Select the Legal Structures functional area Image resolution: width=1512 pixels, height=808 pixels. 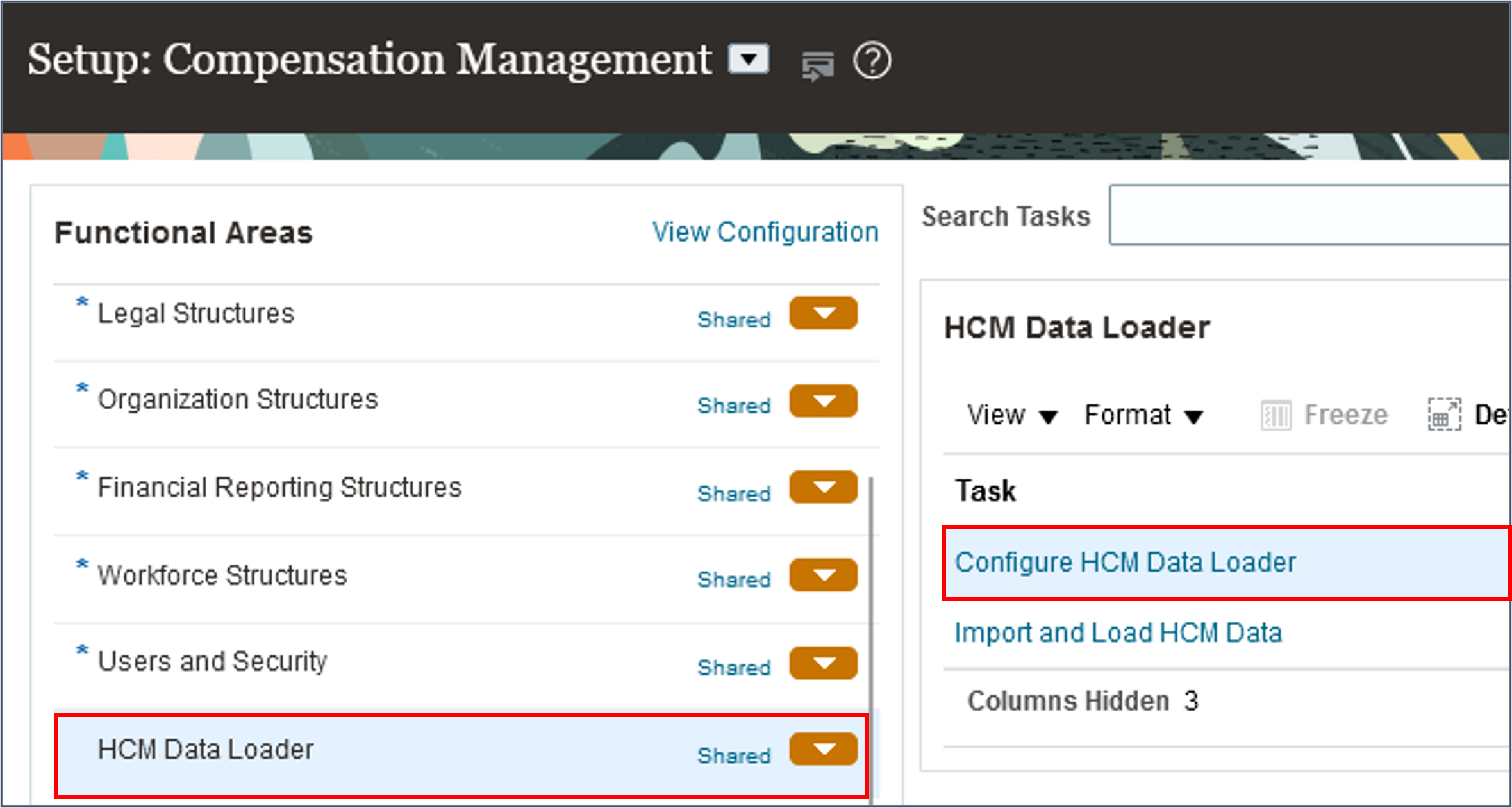click(x=195, y=313)
